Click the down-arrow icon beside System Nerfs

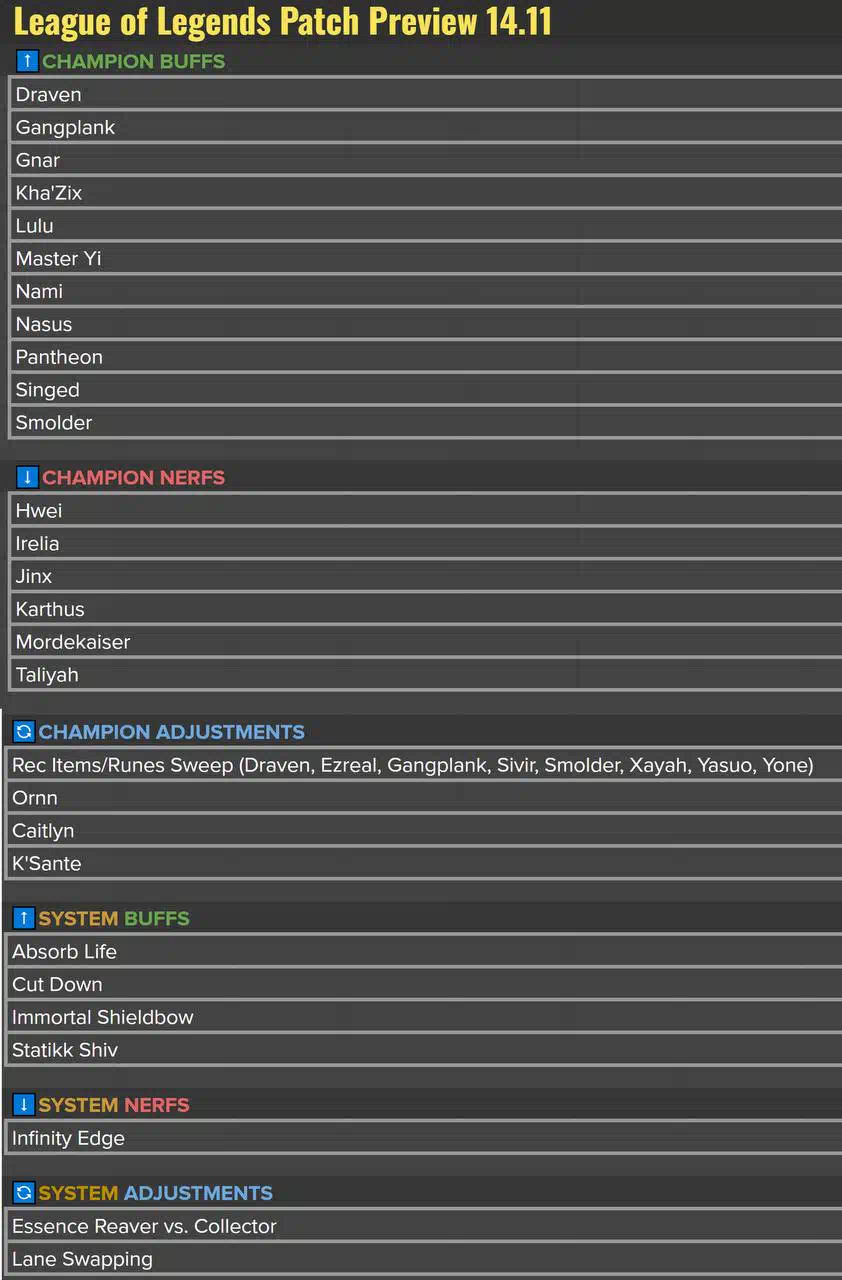(24, 1105)
